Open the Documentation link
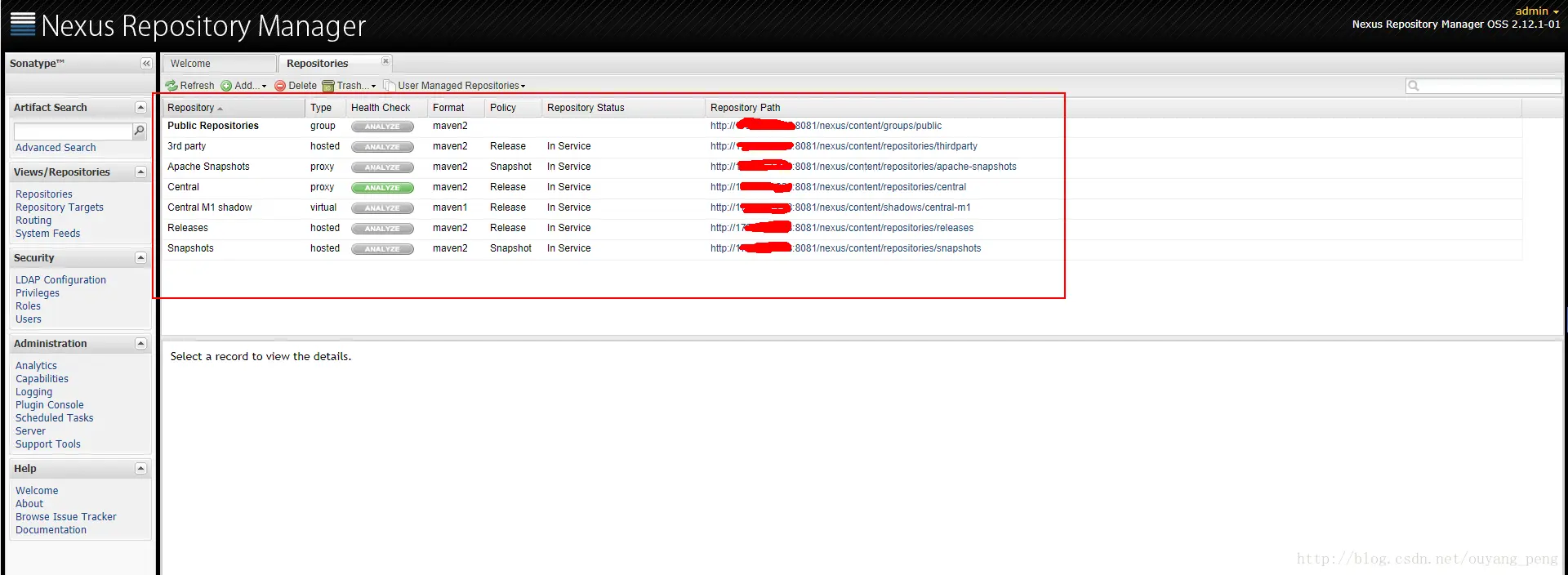This screenshot has height=575, width=1568. pyautogui.click(x=51, y=530)
